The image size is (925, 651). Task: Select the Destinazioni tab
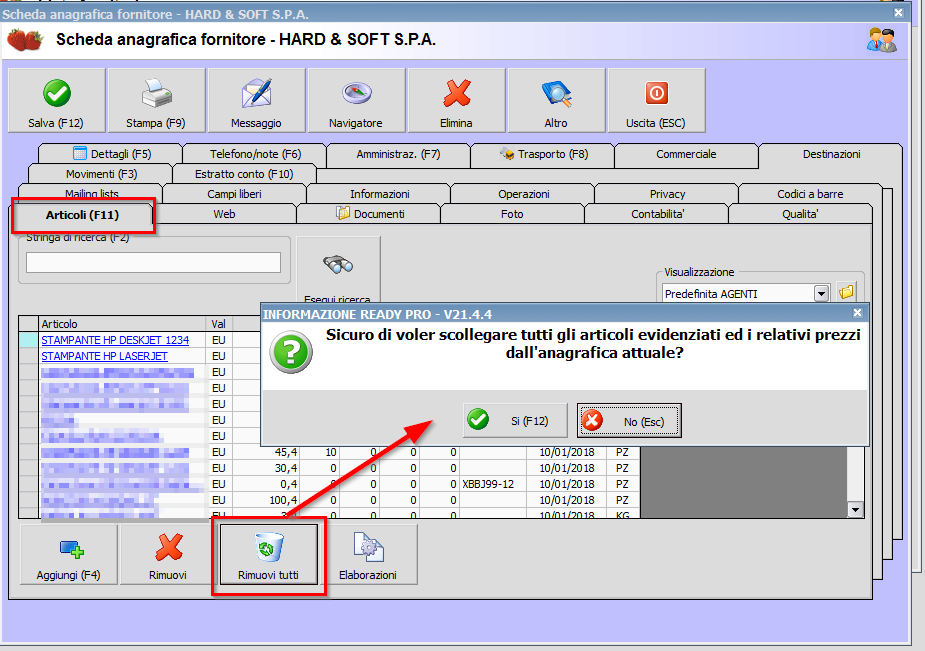[x=831, y=154]
